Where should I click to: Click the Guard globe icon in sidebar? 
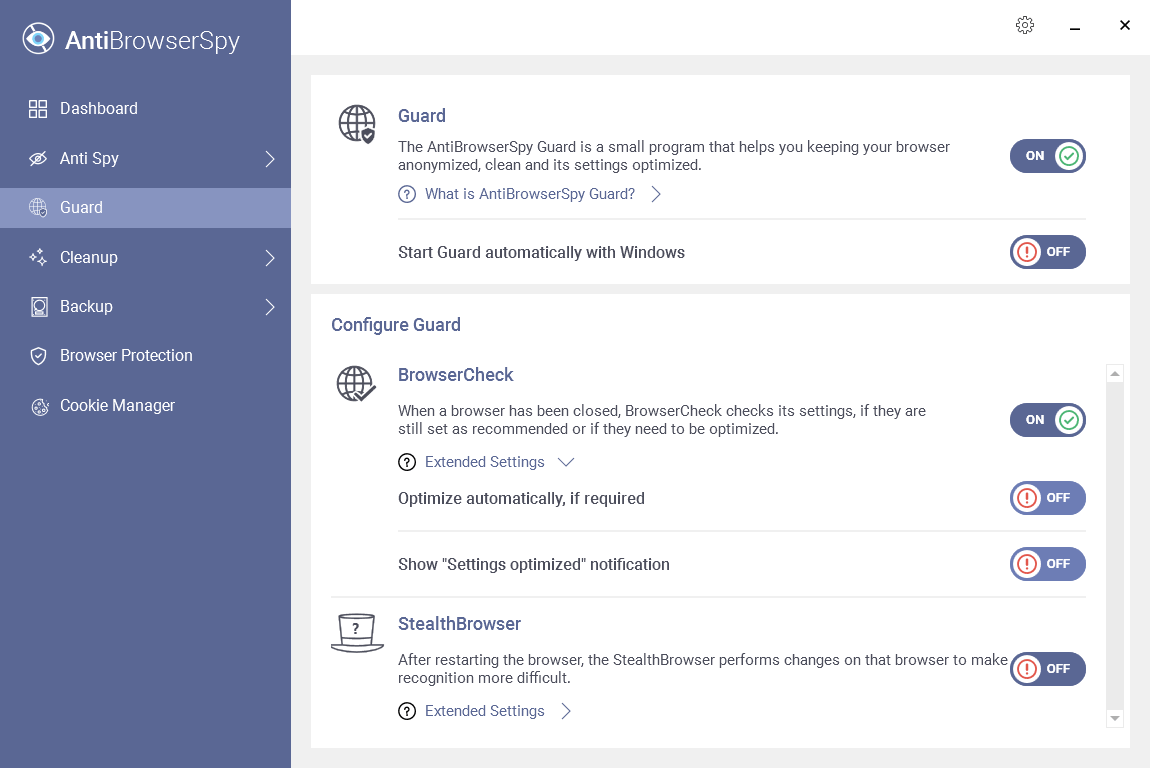[38, 208]
